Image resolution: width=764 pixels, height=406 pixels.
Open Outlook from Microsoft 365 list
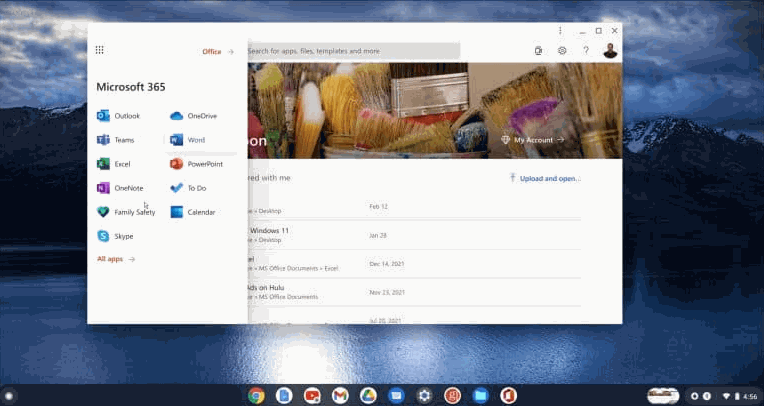click(118, 116)
